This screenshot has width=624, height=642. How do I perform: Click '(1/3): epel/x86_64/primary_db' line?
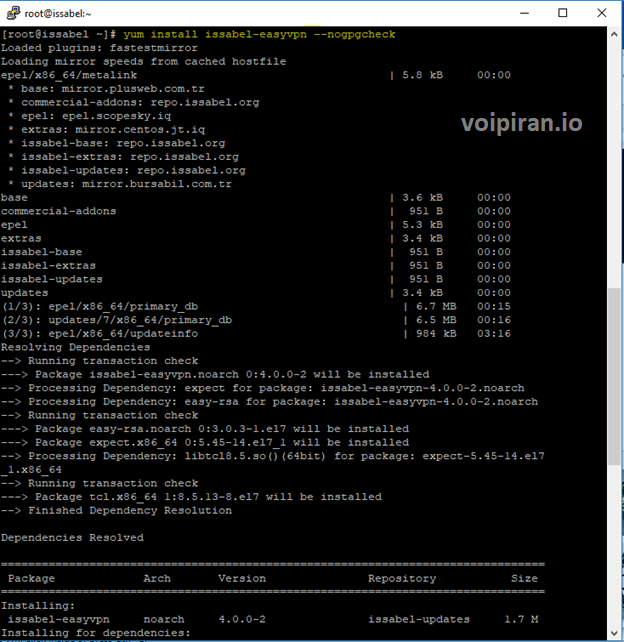click(255, 306)
